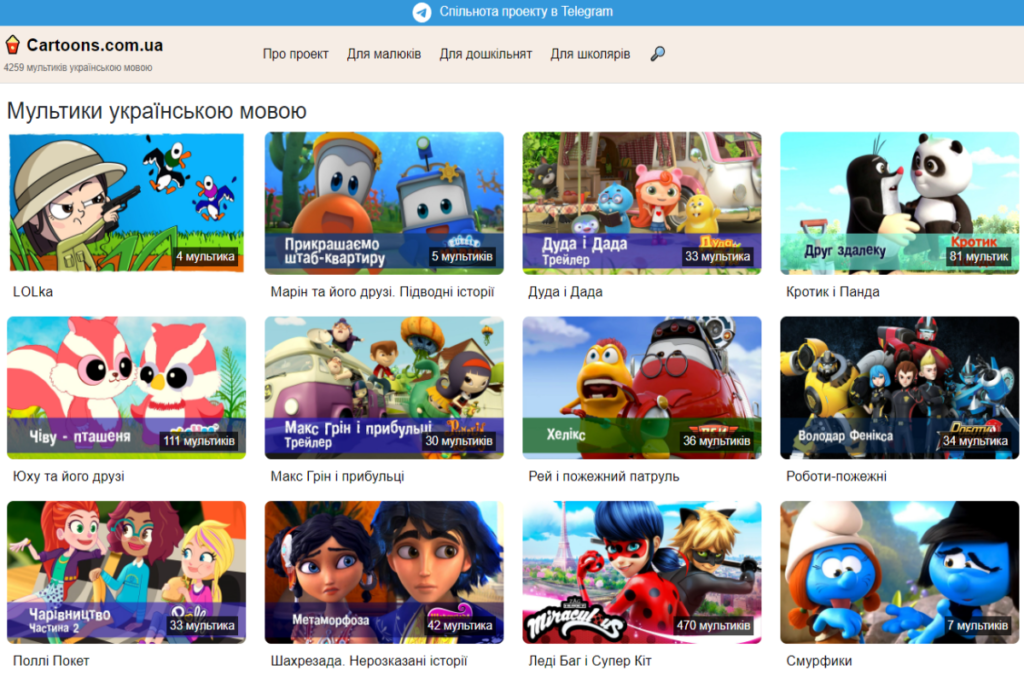Screen dimensions: 1024x683
Task: Select 'Для малюків' in the navigation
Action: [384, 54]
